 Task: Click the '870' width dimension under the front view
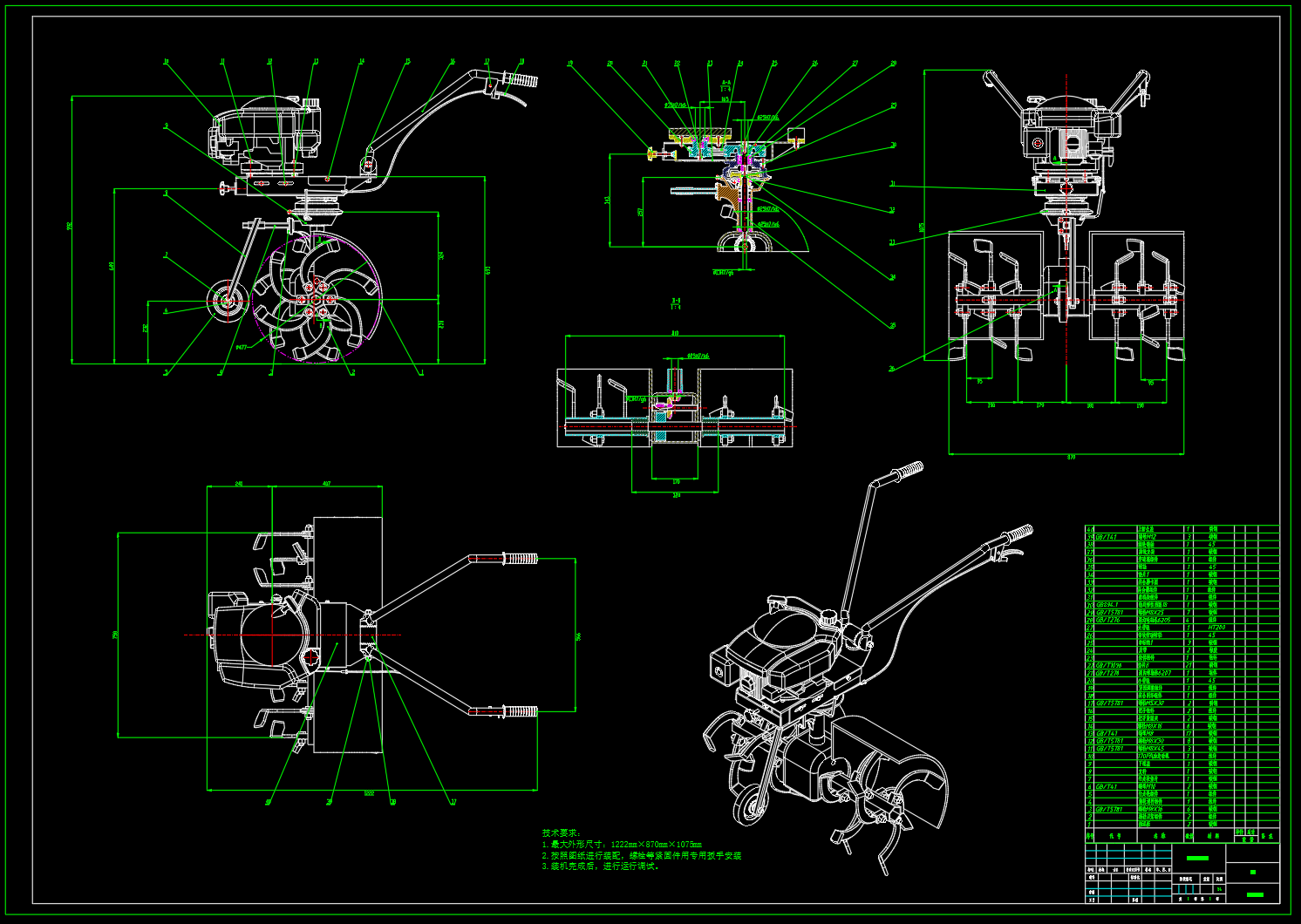click(1071, 457)
